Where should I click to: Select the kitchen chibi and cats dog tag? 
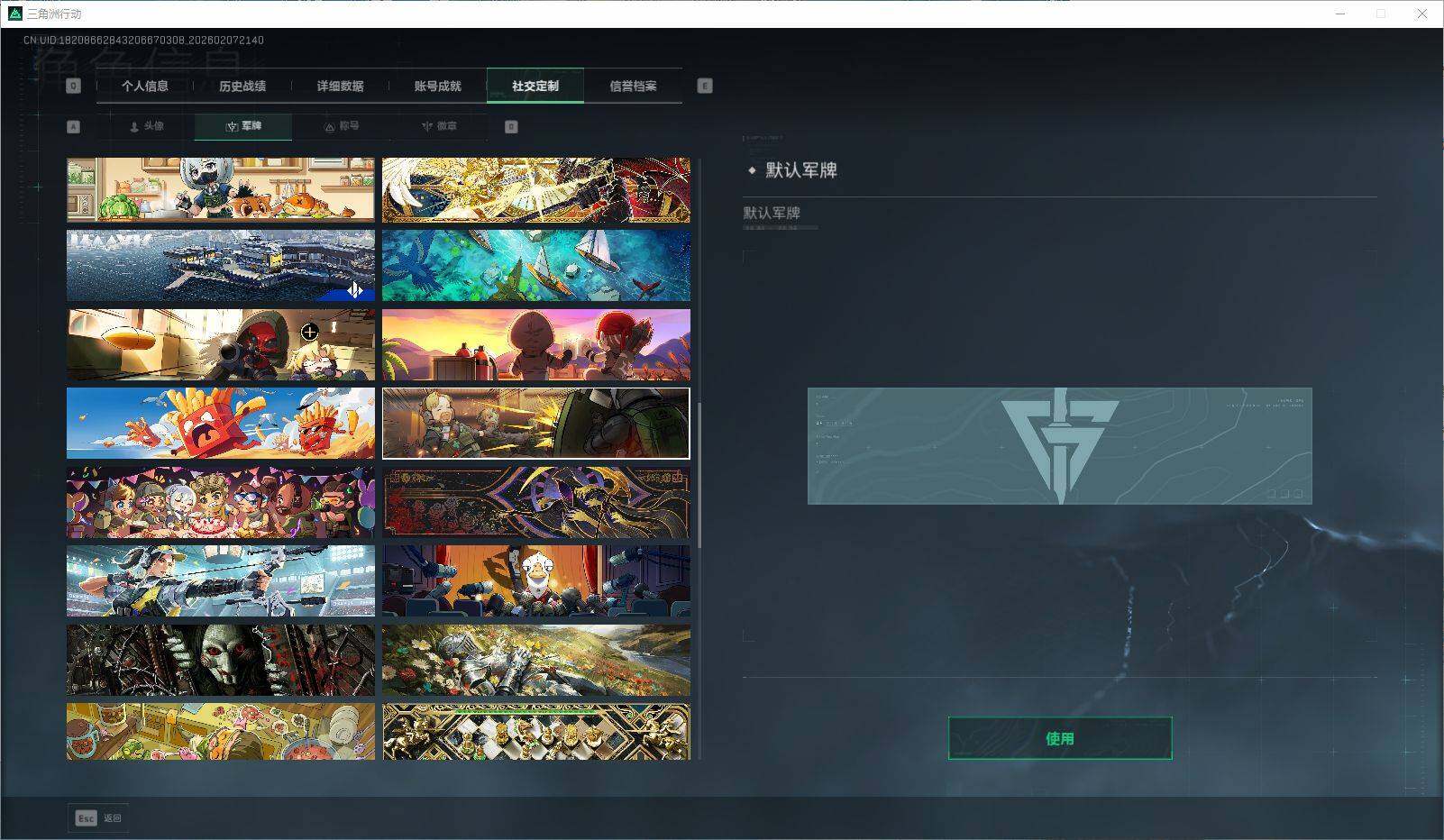pyautogui.click(x=221, y=189)
